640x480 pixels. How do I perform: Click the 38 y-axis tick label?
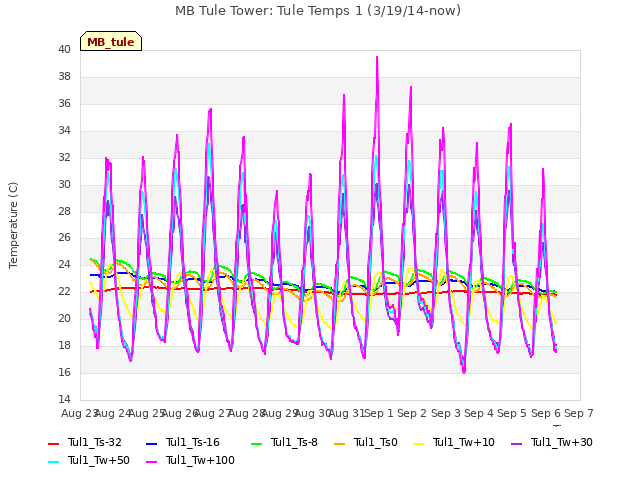click(64, 76)
